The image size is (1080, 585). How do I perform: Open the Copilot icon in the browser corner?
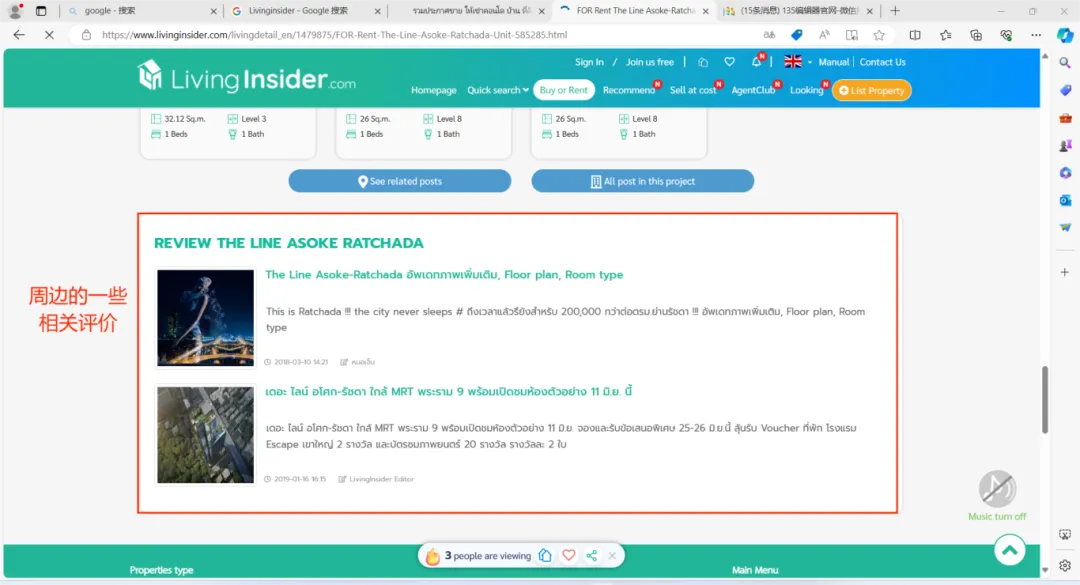[x=1065, y=34]
